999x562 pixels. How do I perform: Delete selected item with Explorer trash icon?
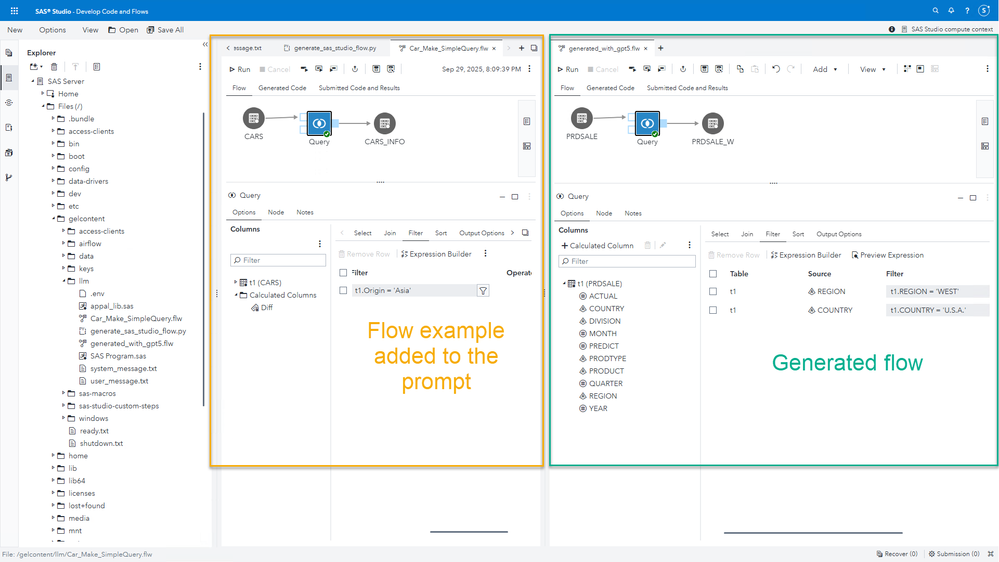click(54, 66)
